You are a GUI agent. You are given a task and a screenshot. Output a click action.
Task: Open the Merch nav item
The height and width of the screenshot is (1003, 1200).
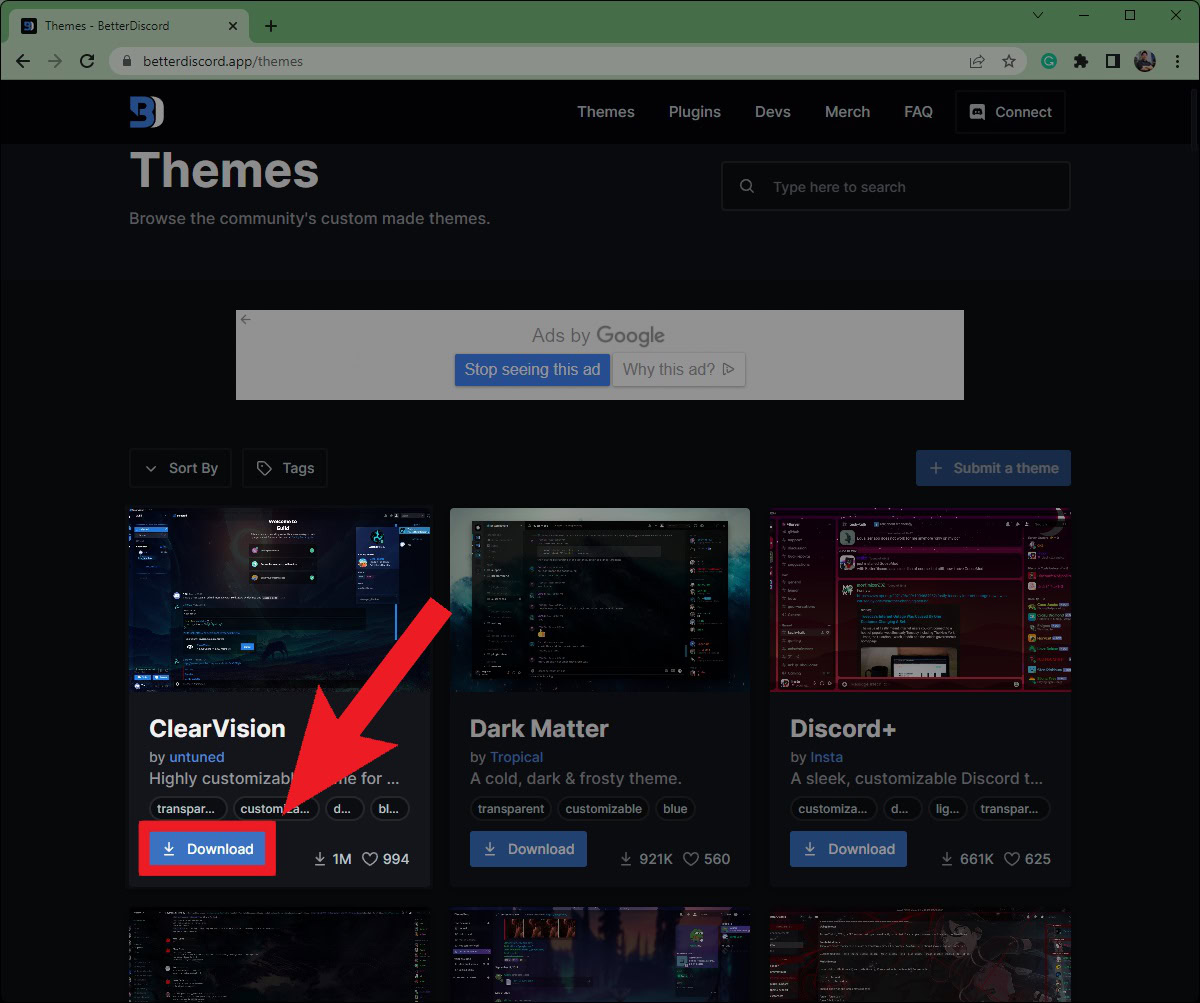(848, 112)
